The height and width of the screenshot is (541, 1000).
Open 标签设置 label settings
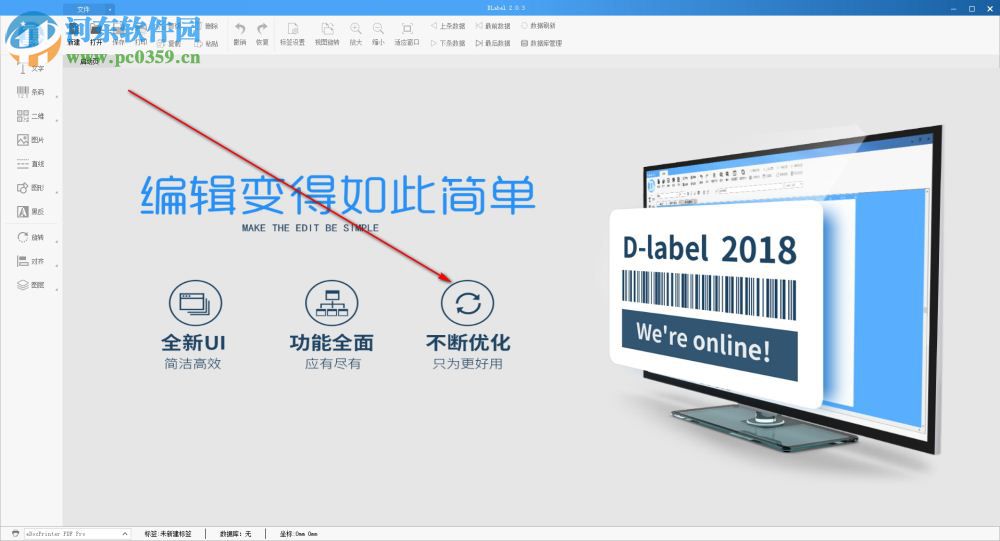coord(293,34)
